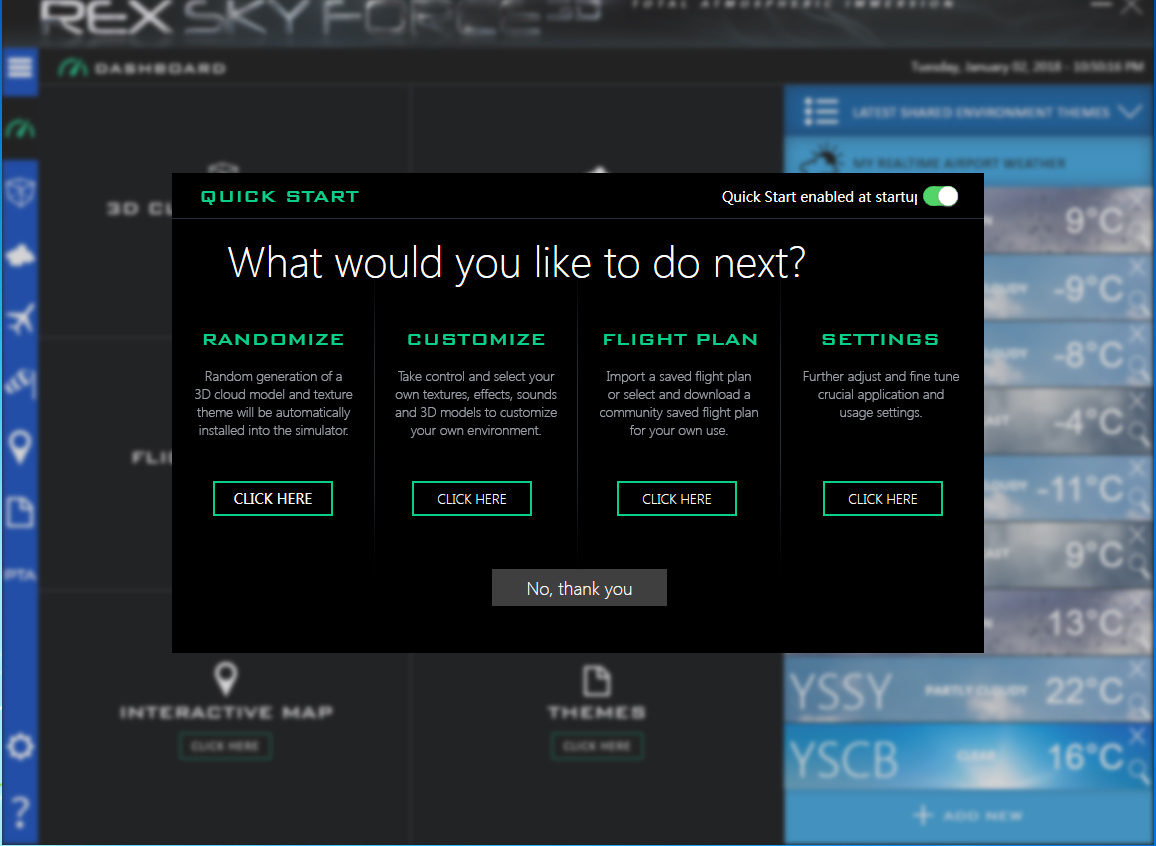This screenshot has width=1156, height=846.
Task: Click the -11°C weather row
Action: [x=1068, y=489]
